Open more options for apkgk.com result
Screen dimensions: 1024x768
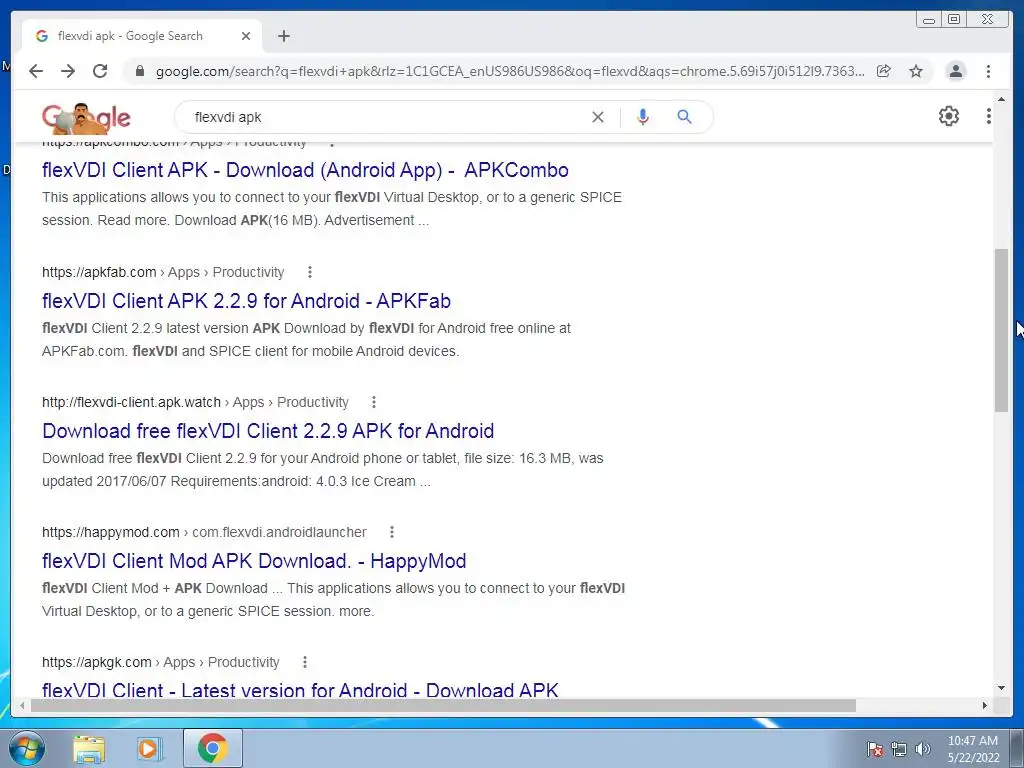pos(304,662)
